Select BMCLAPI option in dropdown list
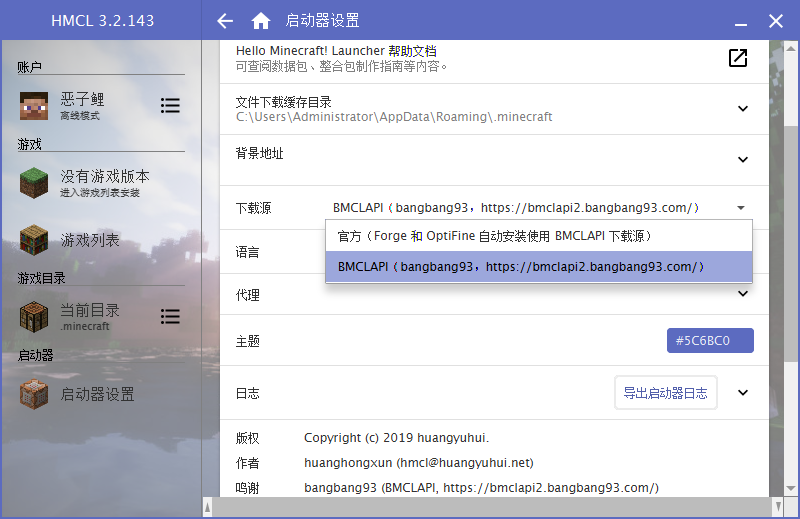800x519 pixels. (x=539, y=266)
